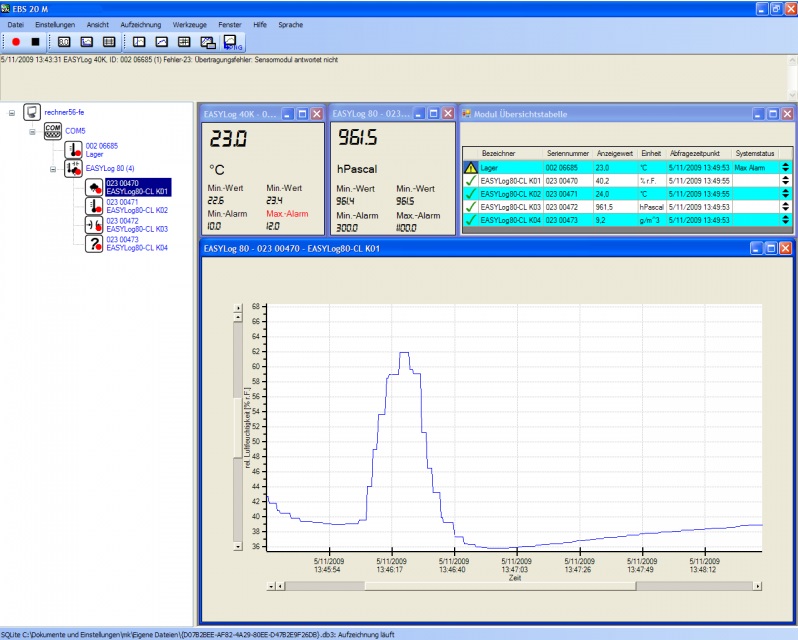The width and height of the screenshot is (798, 640).
Task: Click pressure icon of EASYLog80-CL K03
Action: (94, 225)
